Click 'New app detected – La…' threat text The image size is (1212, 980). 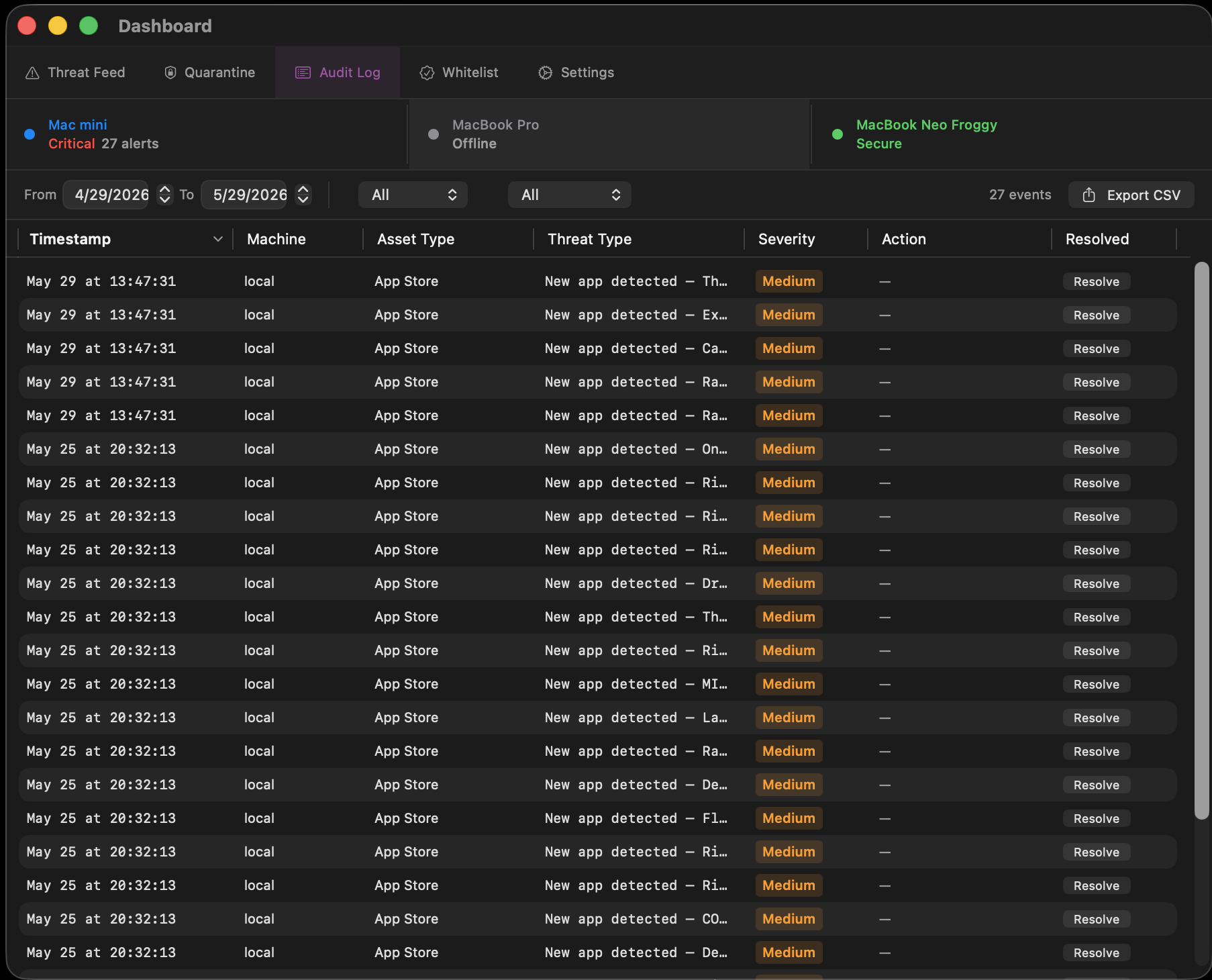(x=636, y=718)
